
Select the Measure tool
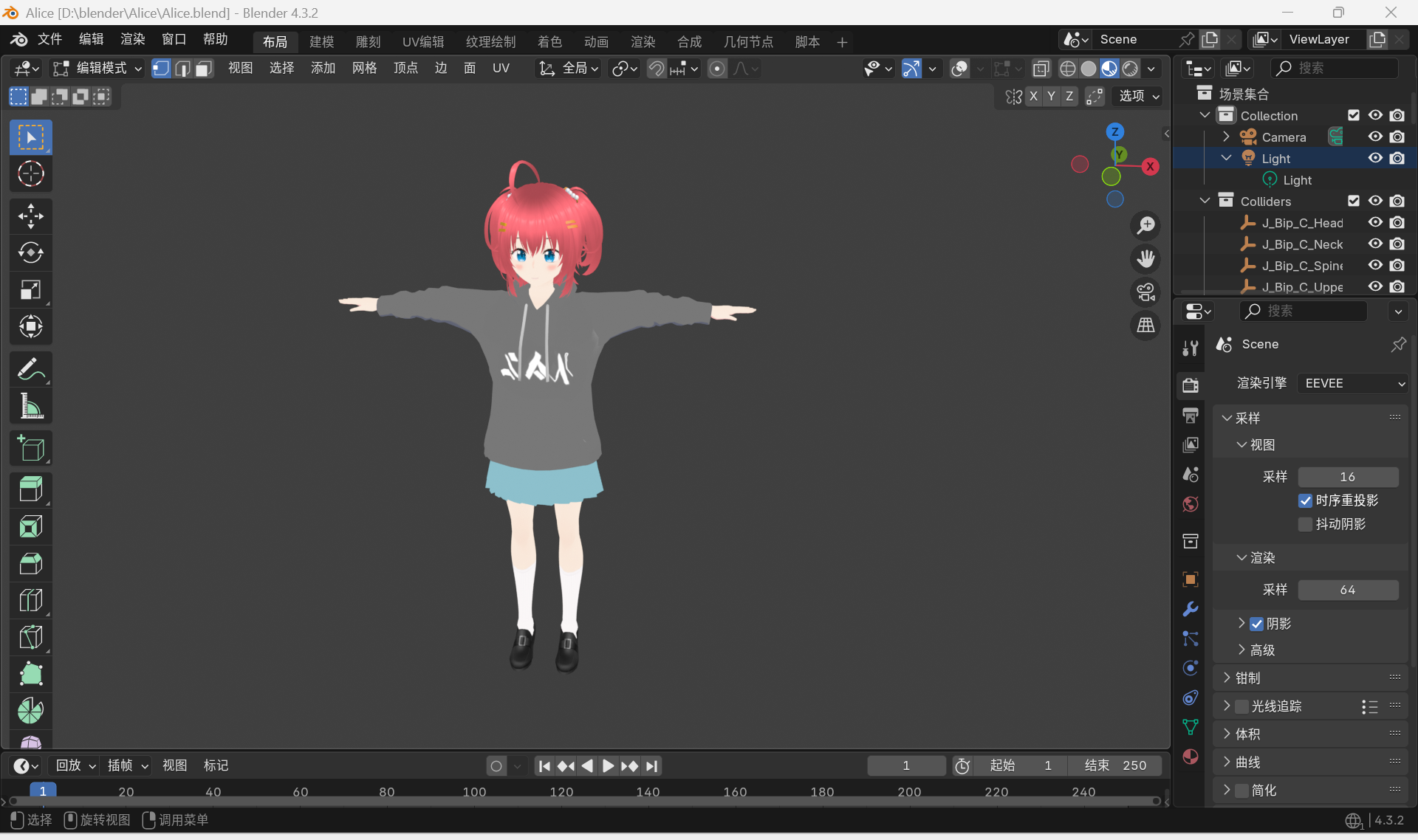click(30, 406)
